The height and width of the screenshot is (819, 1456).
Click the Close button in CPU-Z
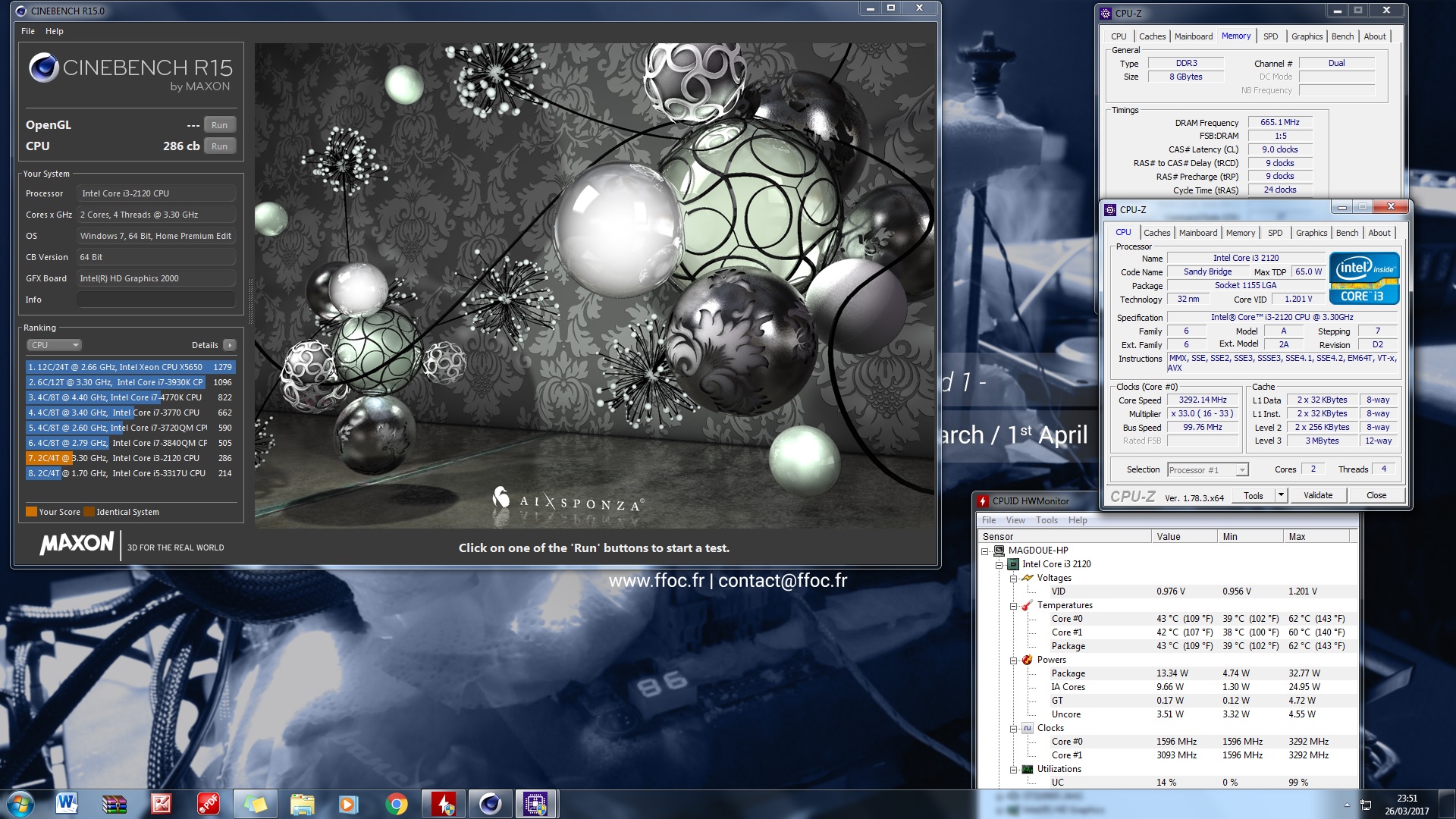pyautogui.click(x=1376, y=495)
